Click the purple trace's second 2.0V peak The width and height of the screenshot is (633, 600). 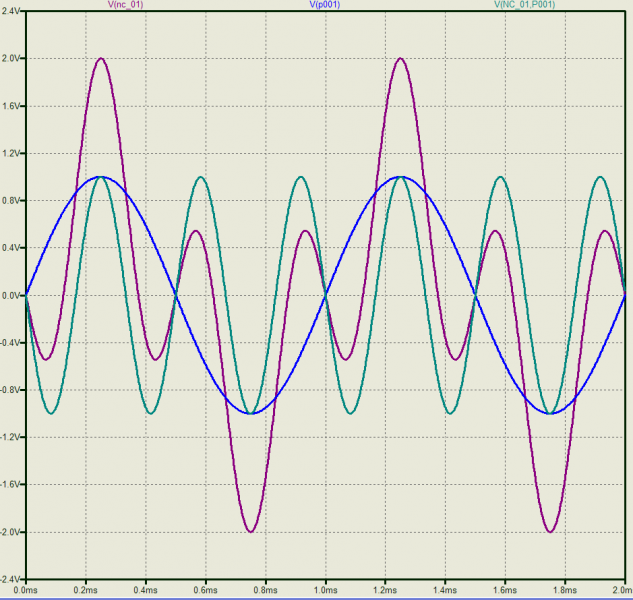[x=401, y=58]
